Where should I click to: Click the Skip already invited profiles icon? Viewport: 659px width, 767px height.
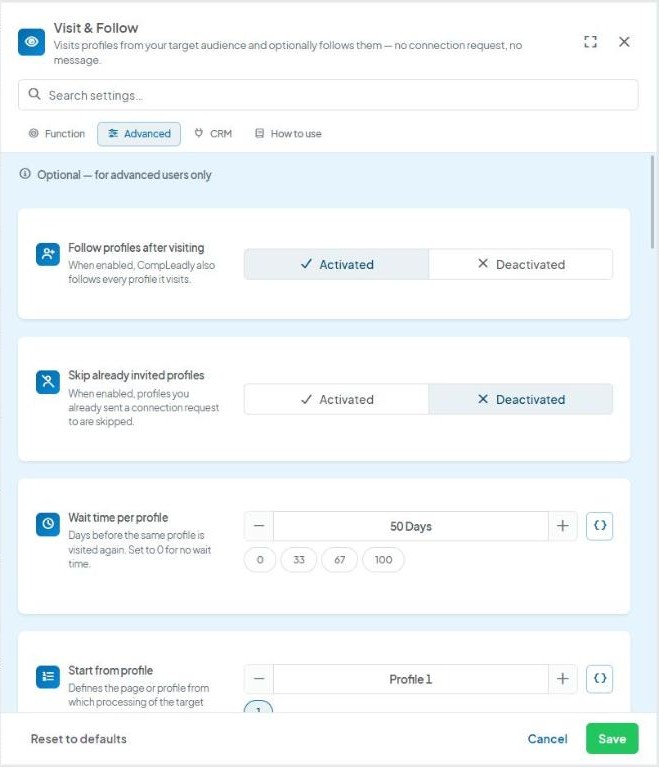pos(48,382)
